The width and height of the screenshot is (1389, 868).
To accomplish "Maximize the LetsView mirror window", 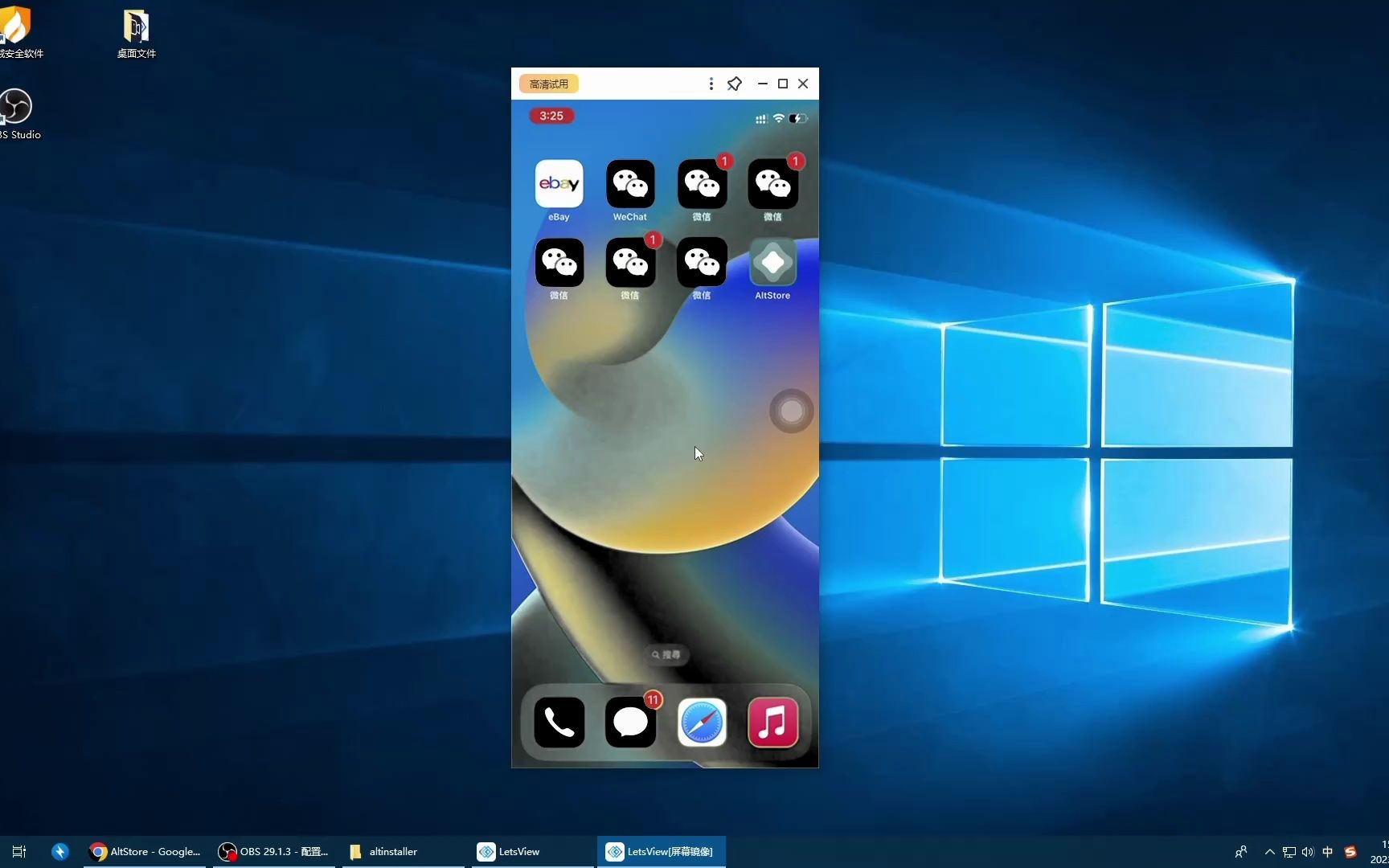I will [x=783, y=84].
